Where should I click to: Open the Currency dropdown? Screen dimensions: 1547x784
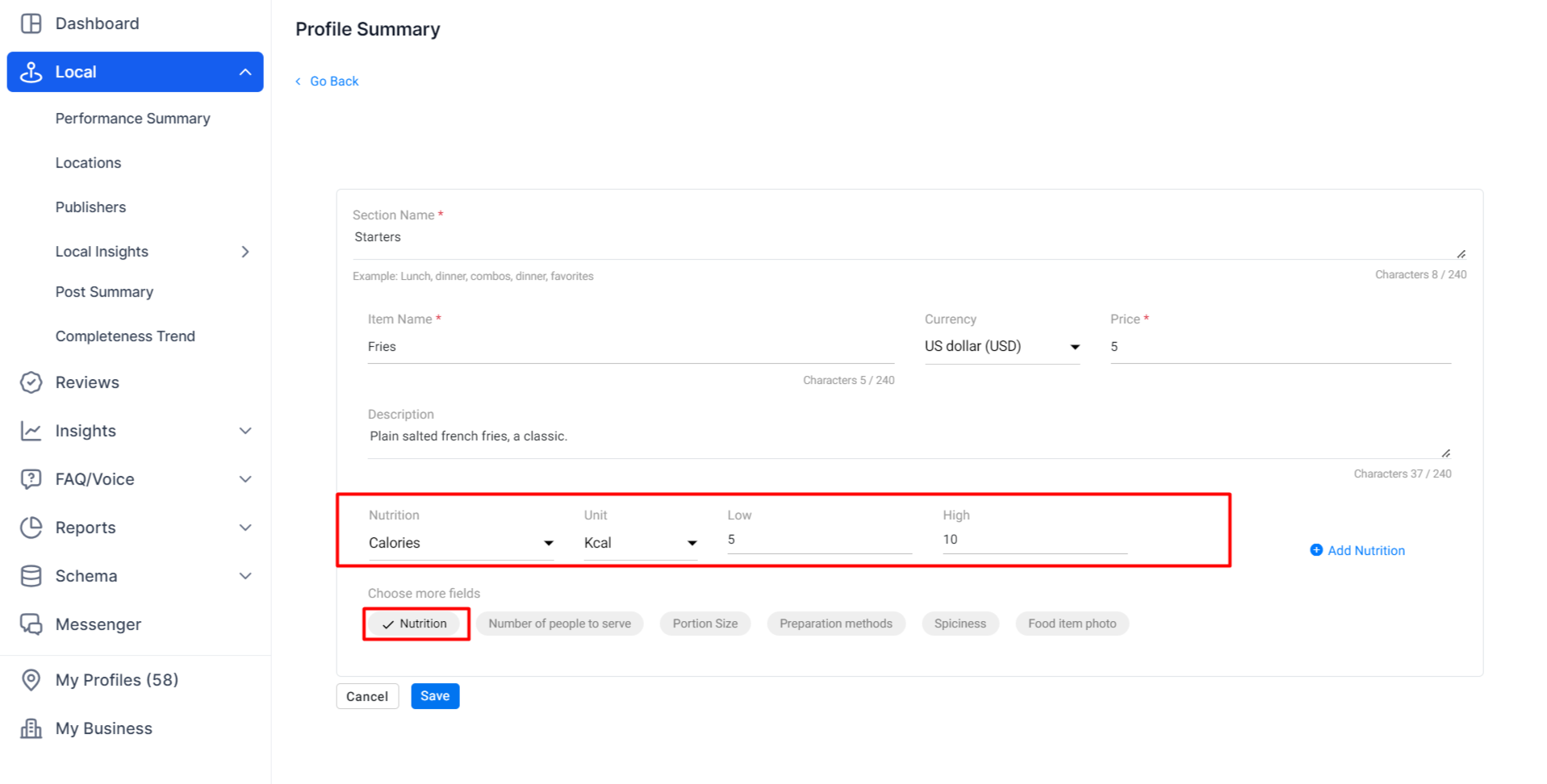click(x=1002, y=347)
